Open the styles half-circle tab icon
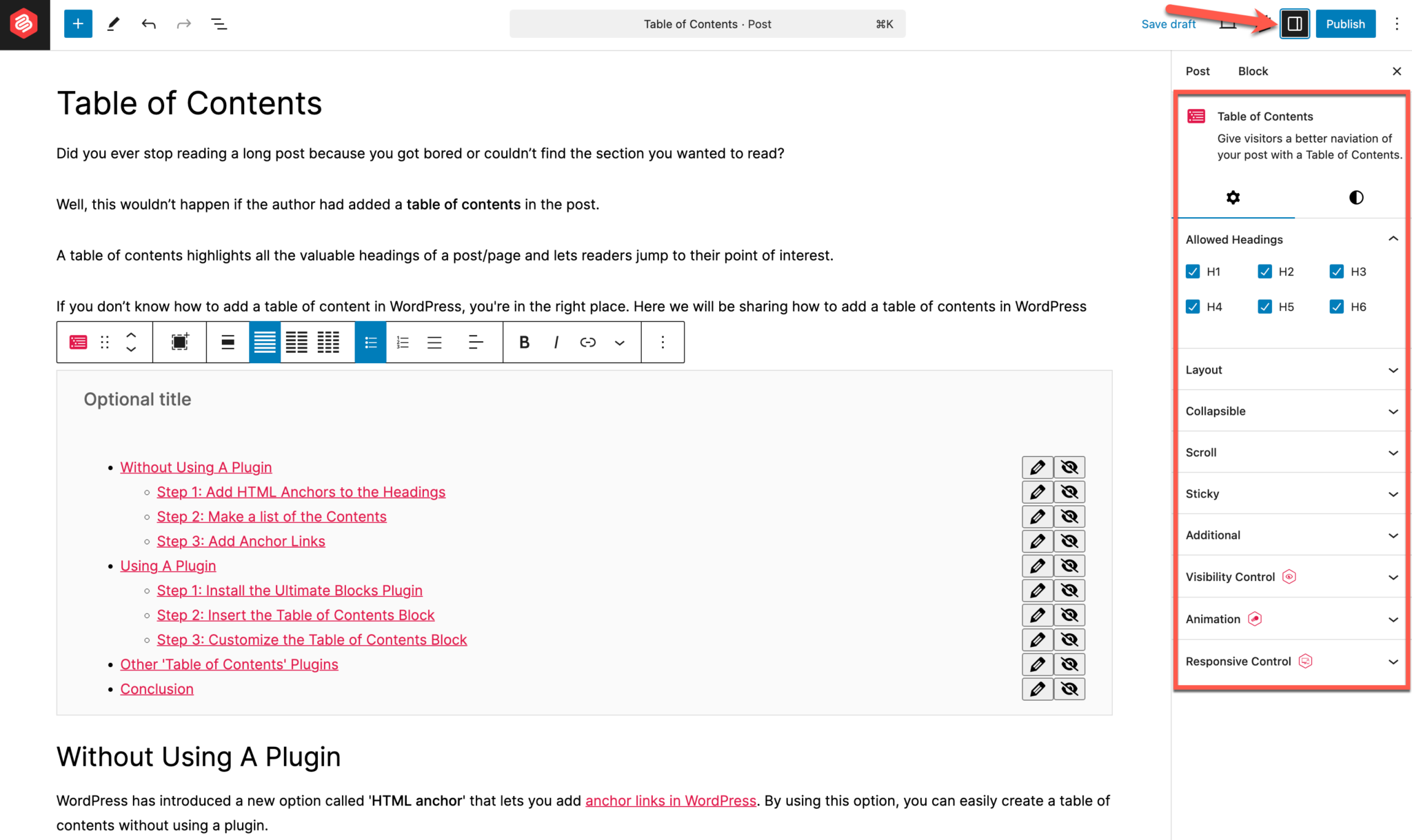The width and height of the screenshot is (1412, 840). 1355,198
